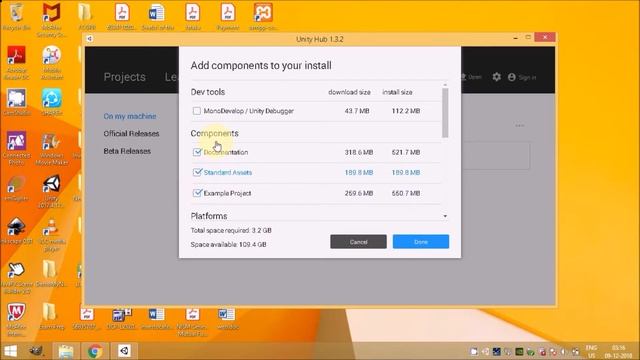Select McAfee shield shortcut at bottom-left
This screenshot has height=360, width=640.
(16, 320)
